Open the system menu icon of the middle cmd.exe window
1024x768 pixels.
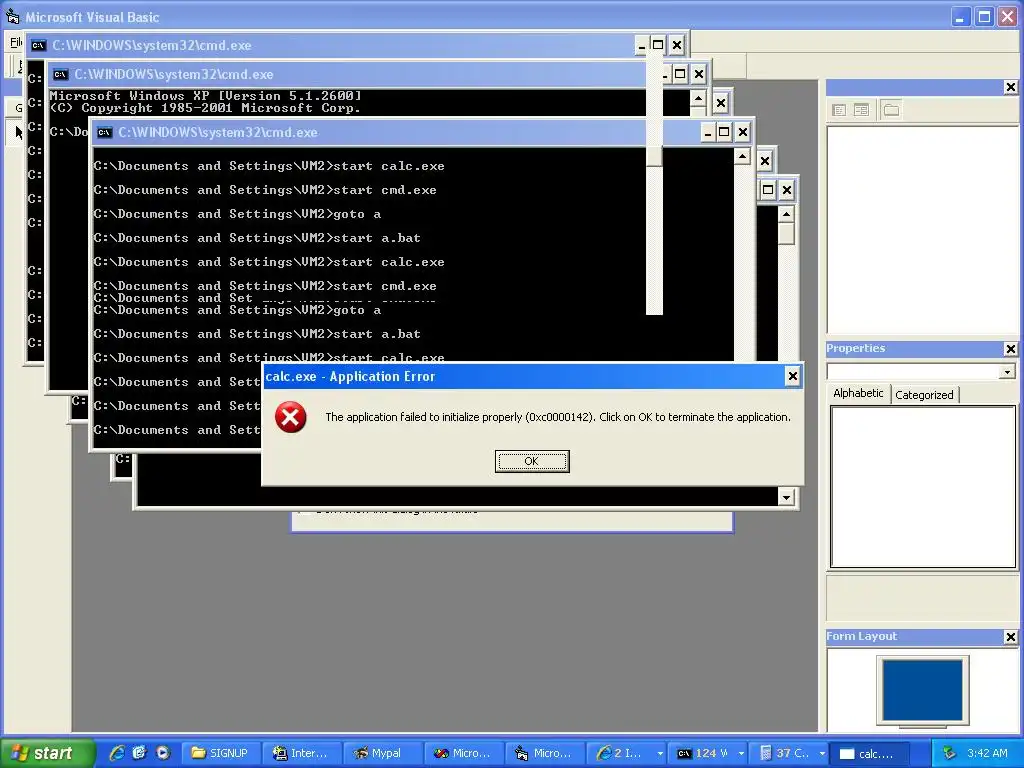pyautogui.click(x=61, y=74)
